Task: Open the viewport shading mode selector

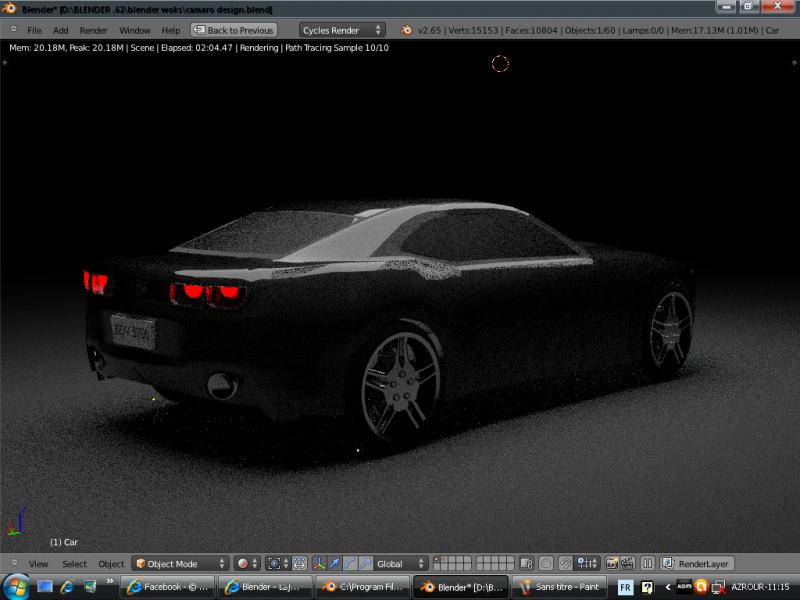Action: (x=247, y=563)
